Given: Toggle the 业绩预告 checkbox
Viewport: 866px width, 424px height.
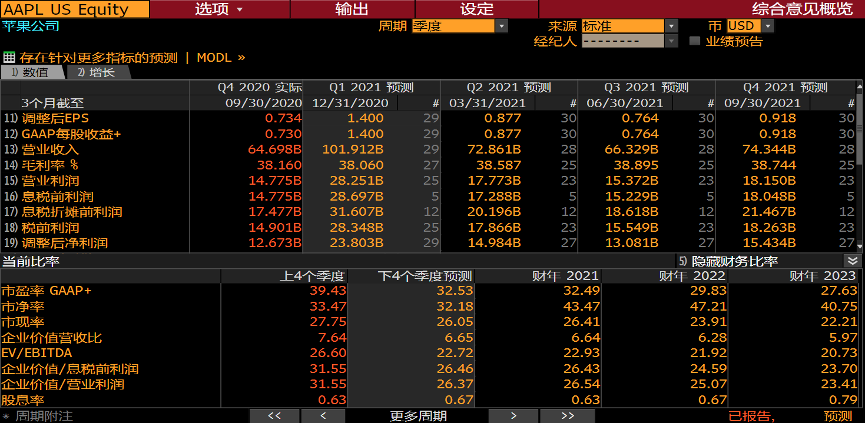Looking at the screenshot, I should pyautogui.click(x=695, y=41).
